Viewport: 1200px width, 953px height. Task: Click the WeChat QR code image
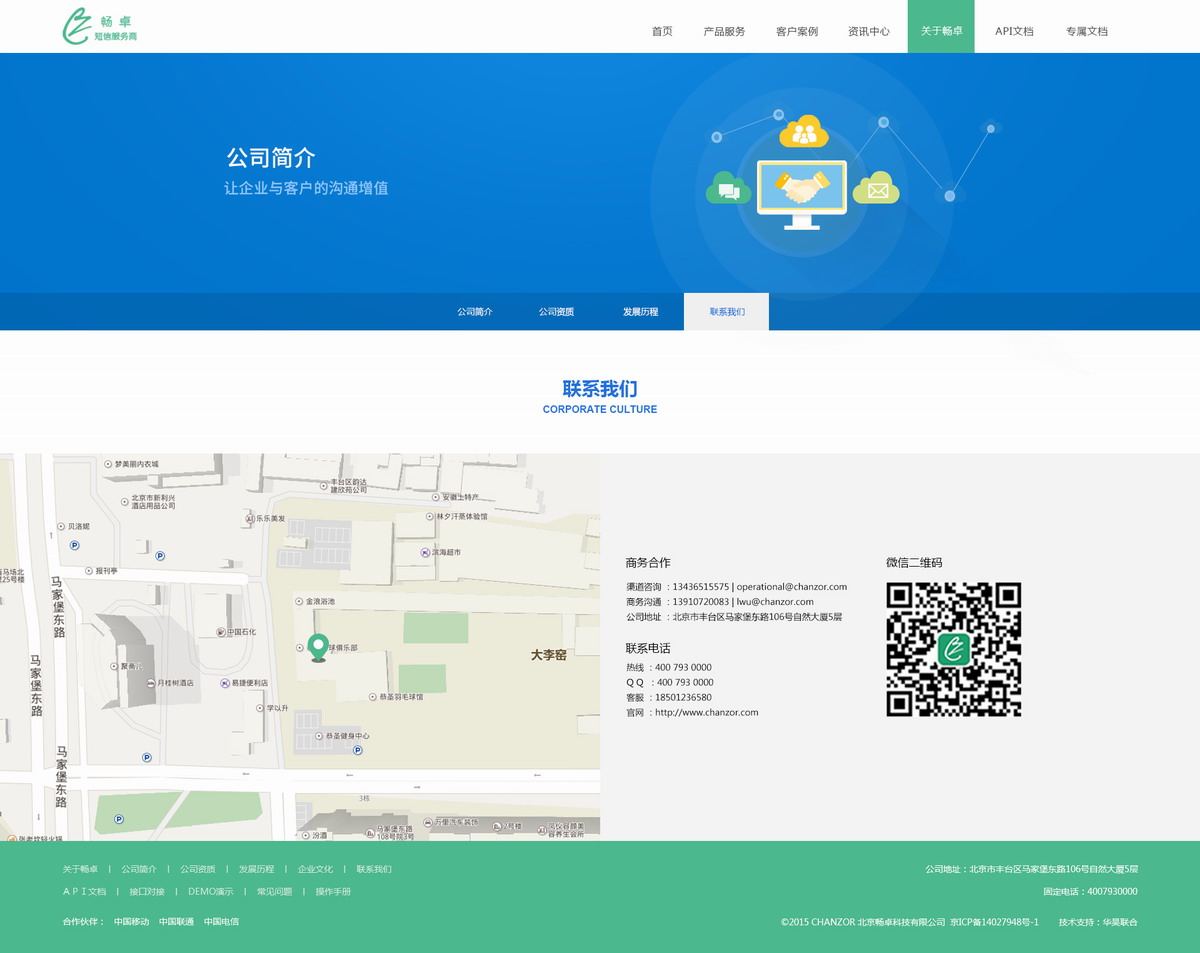tap(953, 649)
